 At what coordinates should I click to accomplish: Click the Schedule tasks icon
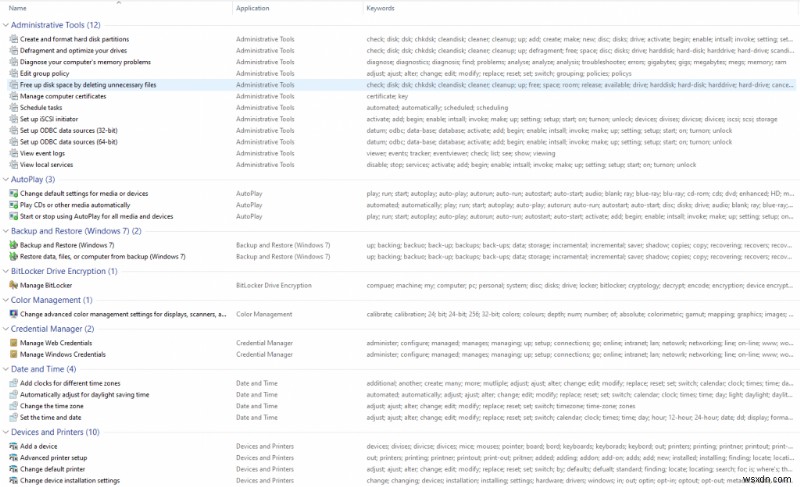14,108
